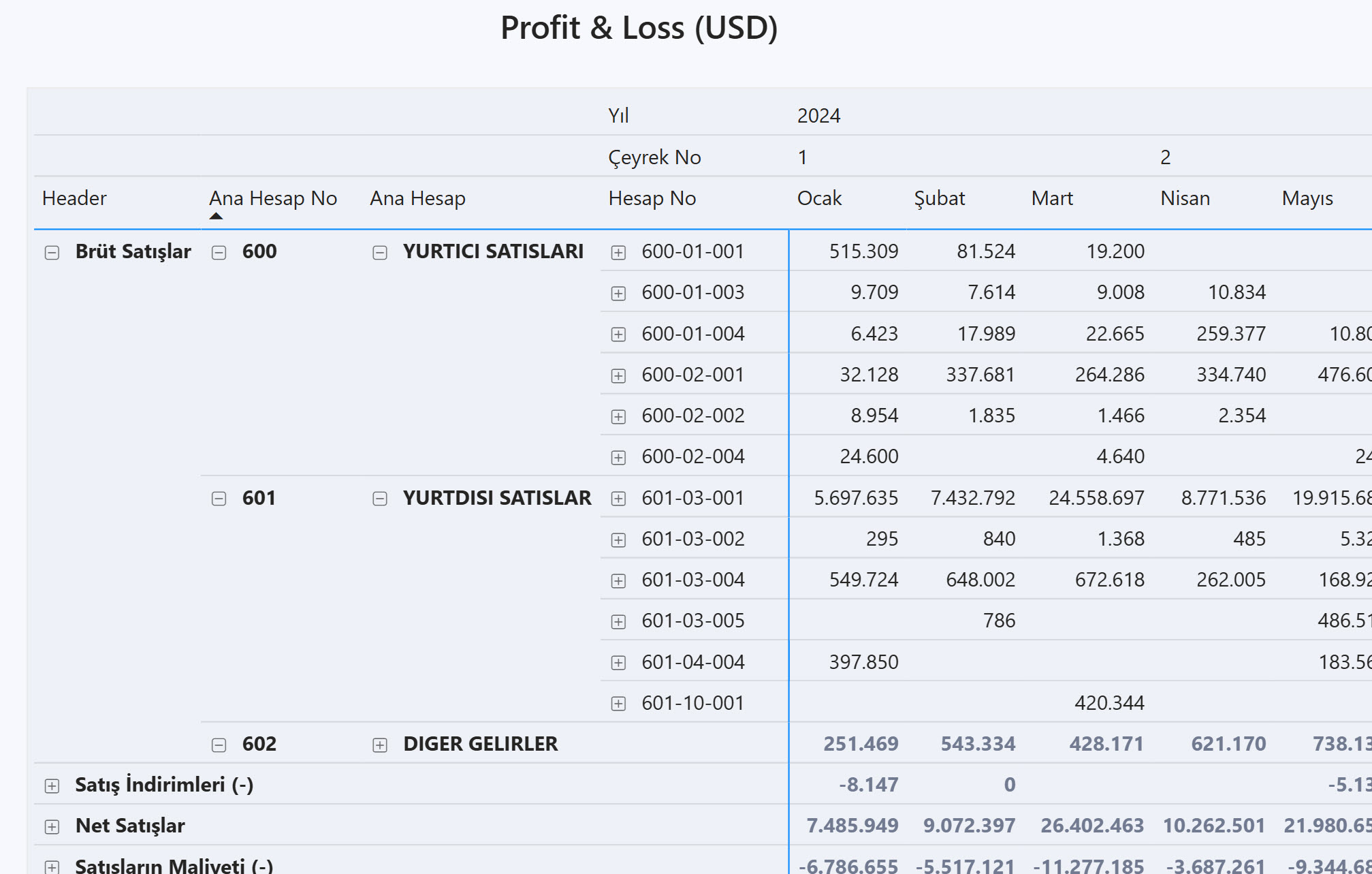
Task: Select Nisan value 8.771.536
Action: [x=1224, y=498]
